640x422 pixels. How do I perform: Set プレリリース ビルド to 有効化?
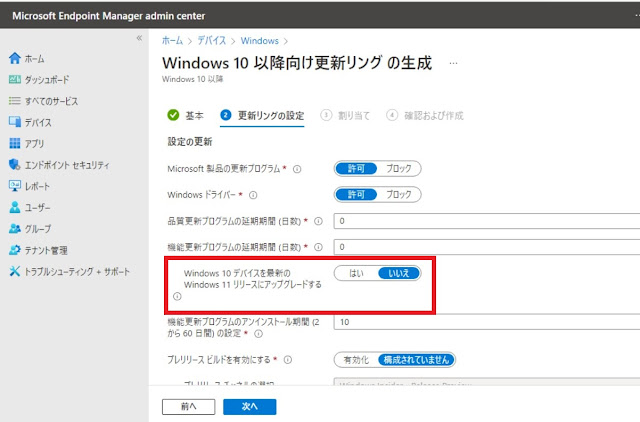[x=356, y=360]
